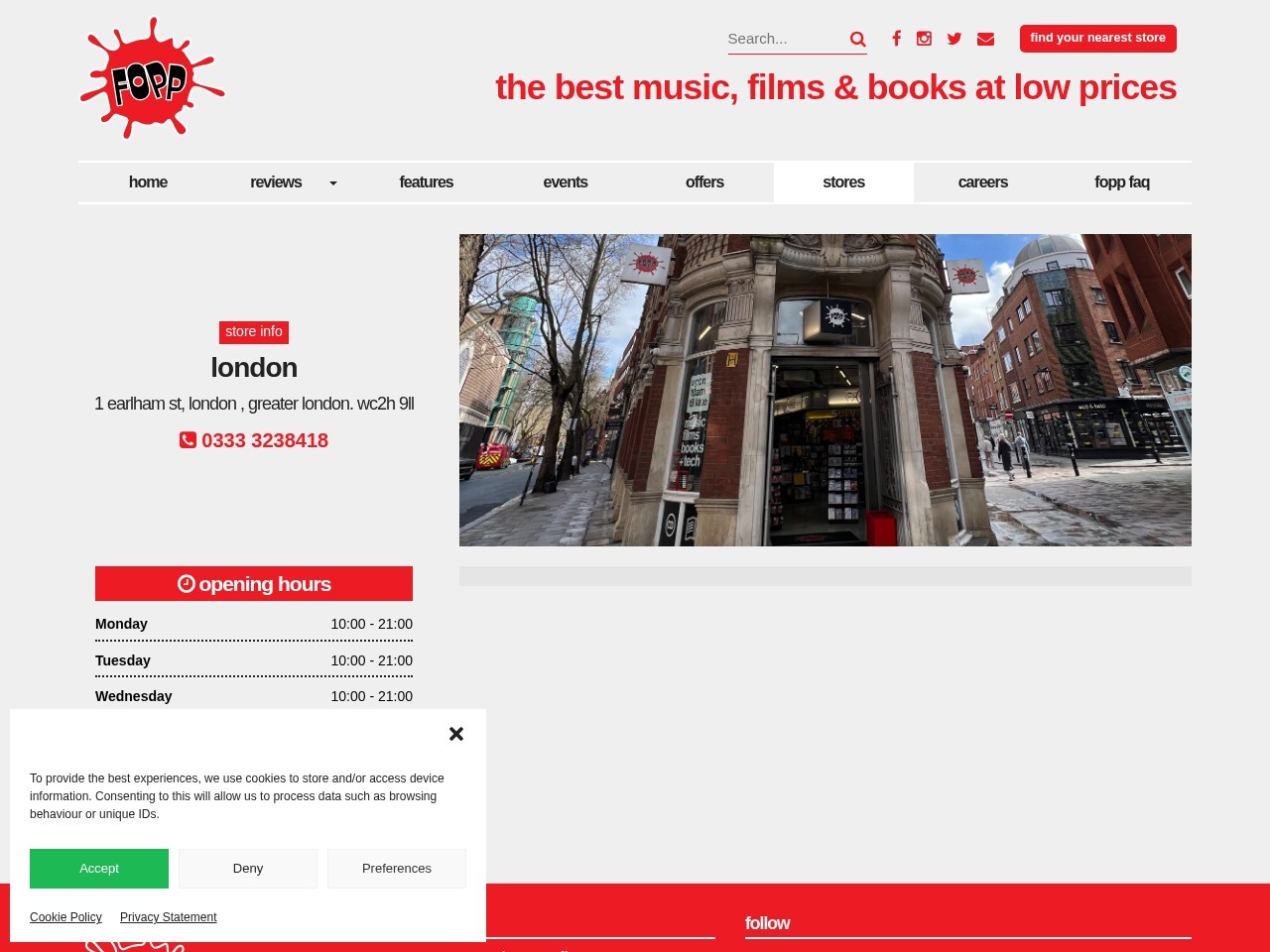Open cookie Preferences

pos(397,868)
